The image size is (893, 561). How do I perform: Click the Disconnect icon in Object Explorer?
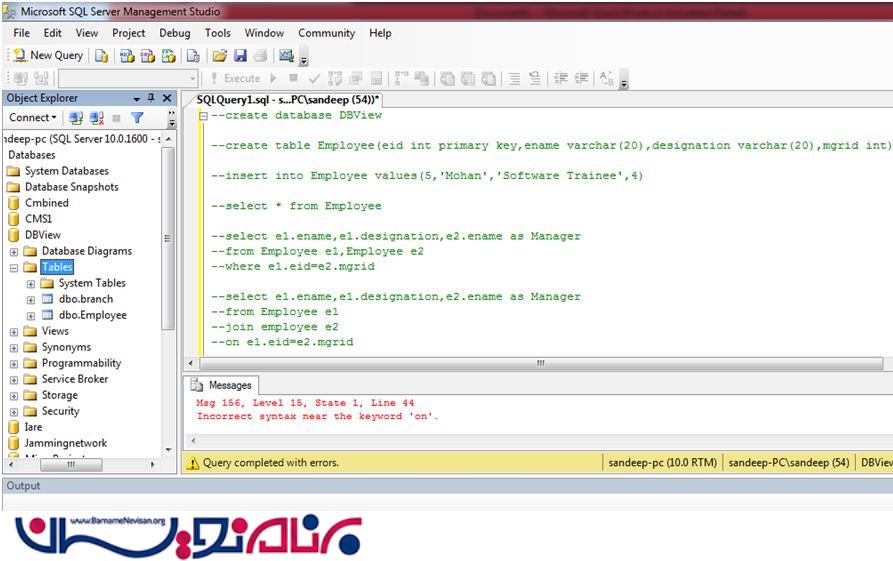(x=95, y=118)
